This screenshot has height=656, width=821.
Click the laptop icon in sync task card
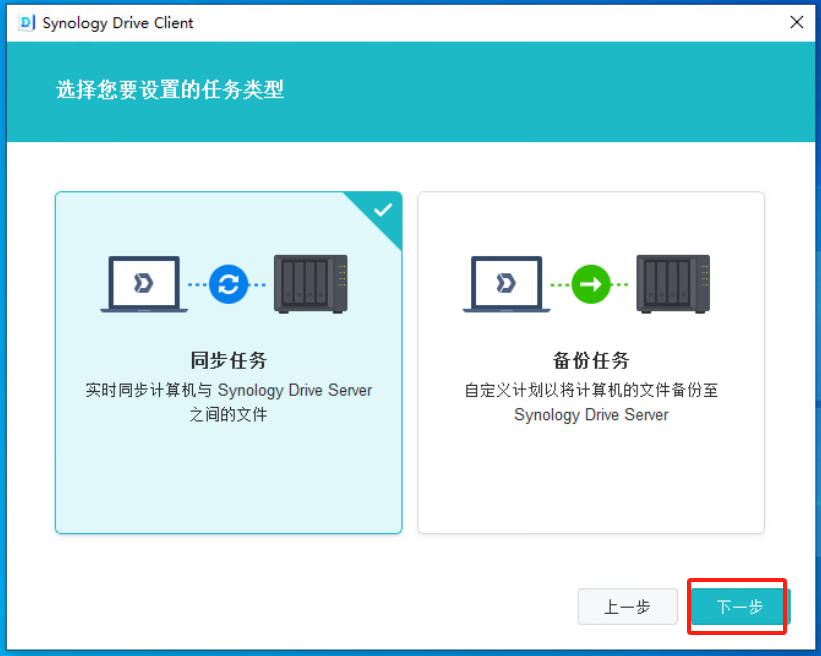point(144,284)
